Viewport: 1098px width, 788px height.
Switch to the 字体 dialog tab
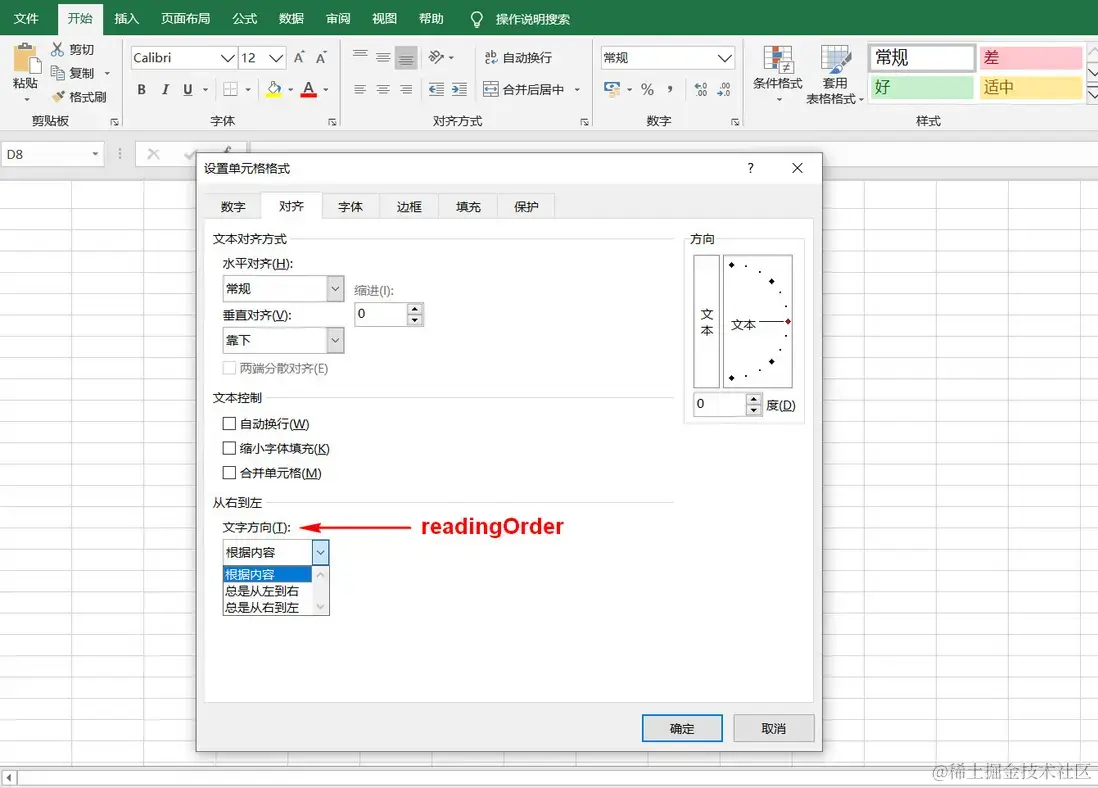coord(350,207)
